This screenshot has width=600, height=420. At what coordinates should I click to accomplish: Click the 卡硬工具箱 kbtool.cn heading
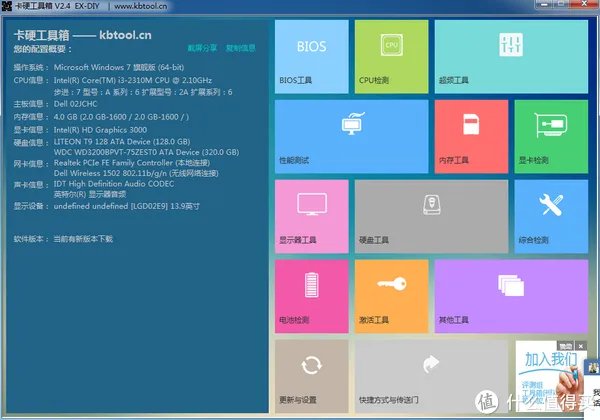coord(83,35)
